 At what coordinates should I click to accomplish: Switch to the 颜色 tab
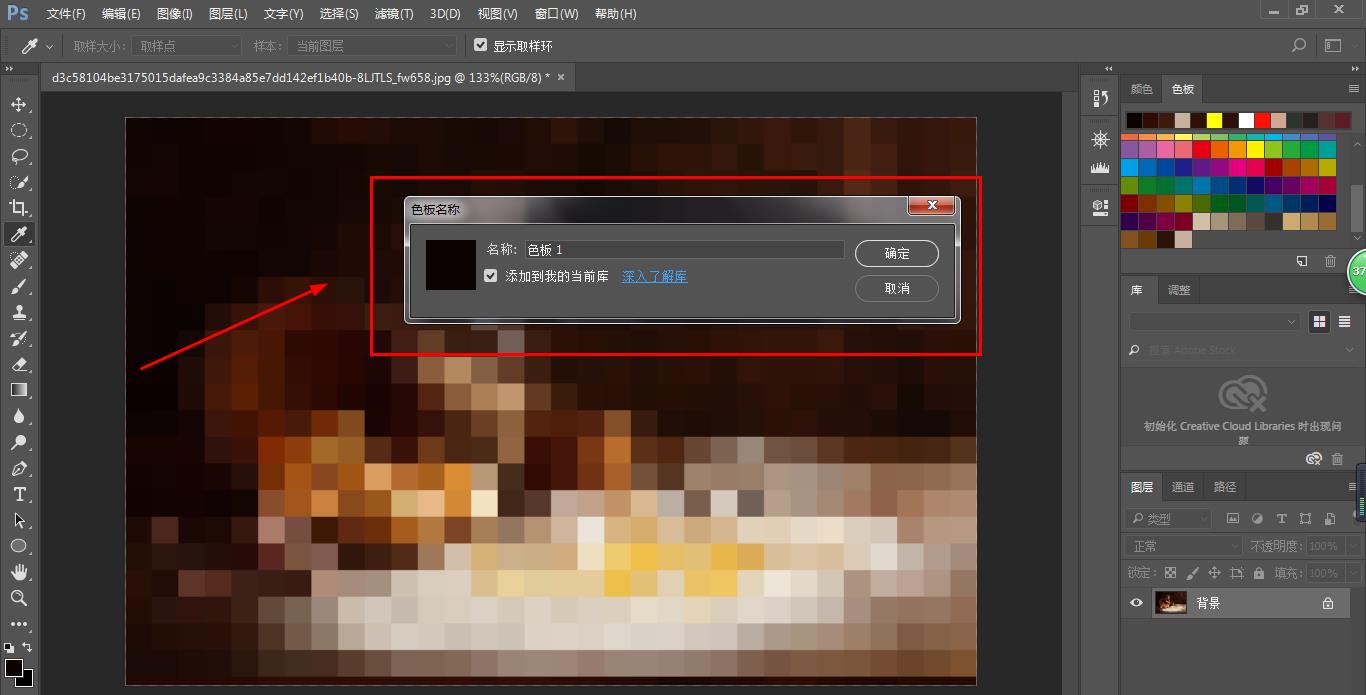(x=1142, y=89)
